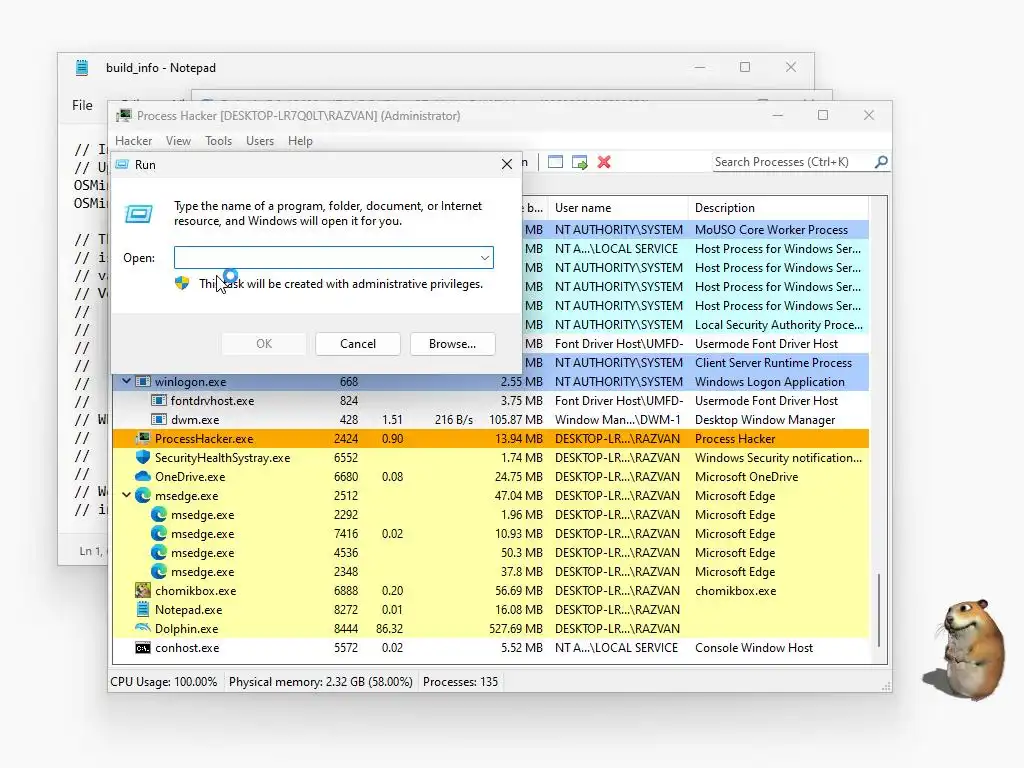Image resolution: width=1024 pixels, height=768 pixels.
Task: Click the search magnifier icon in Process Hacker
Action: [881, 161]
